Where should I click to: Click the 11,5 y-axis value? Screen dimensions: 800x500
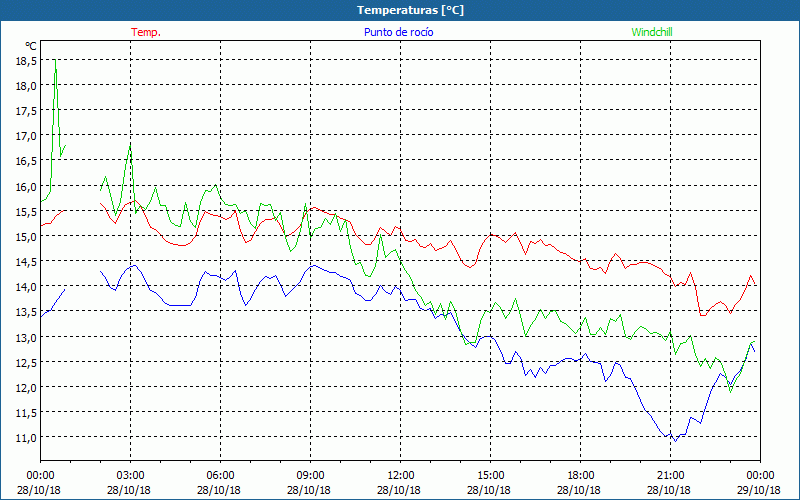[x=27, y=412]
